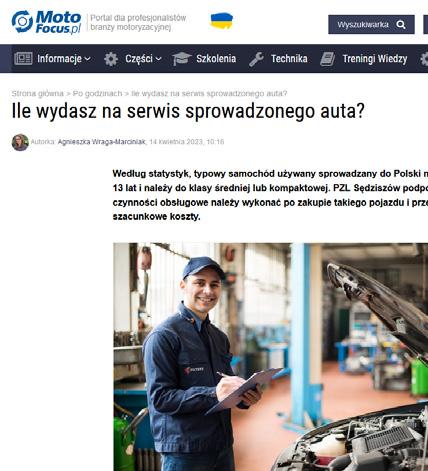Viewport: 428px width, 471px height.
Task: Open Po godzinach breadcrumb link
Action: (x=97, y=94)
